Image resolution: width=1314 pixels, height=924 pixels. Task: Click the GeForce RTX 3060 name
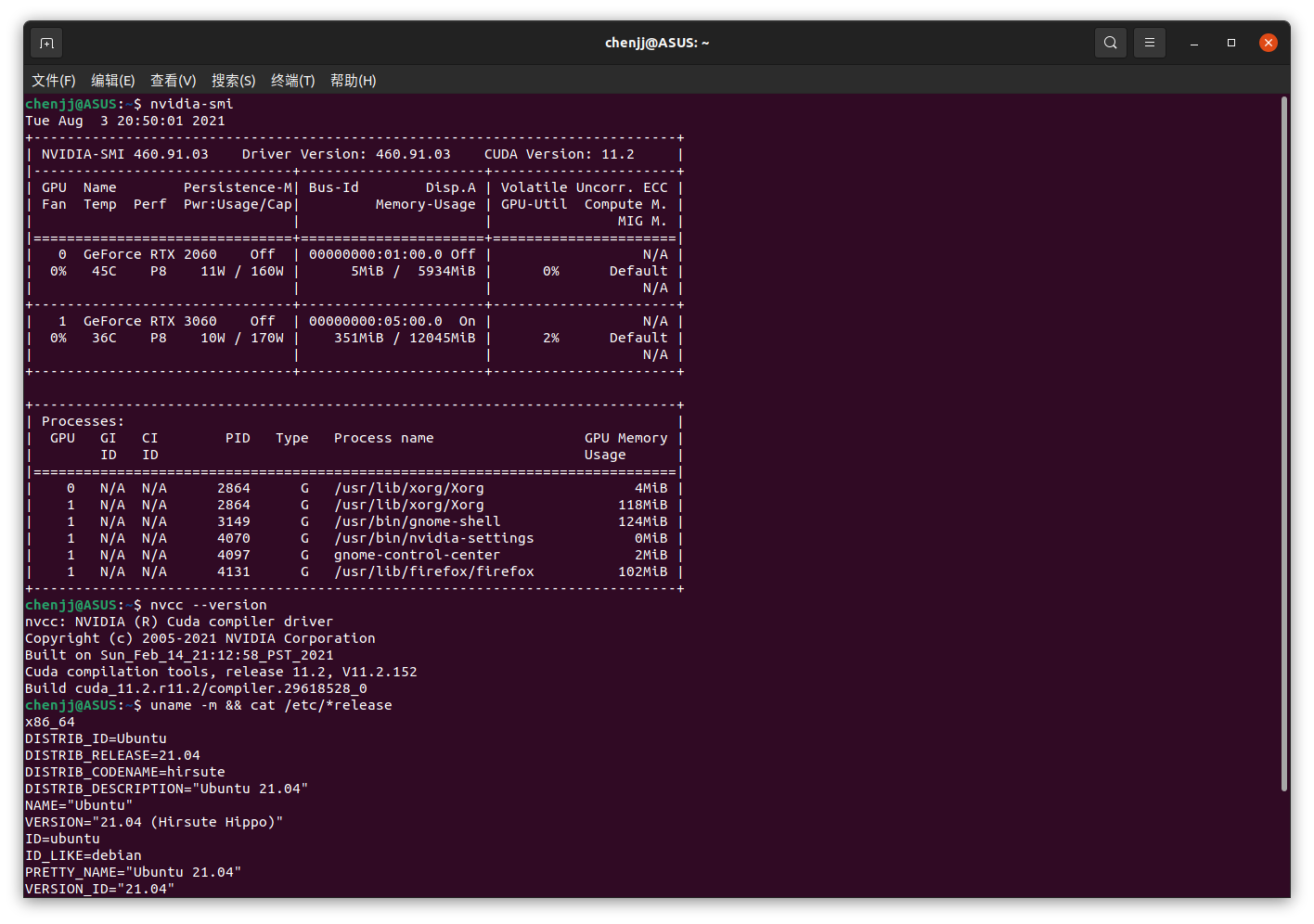(150, 321)
